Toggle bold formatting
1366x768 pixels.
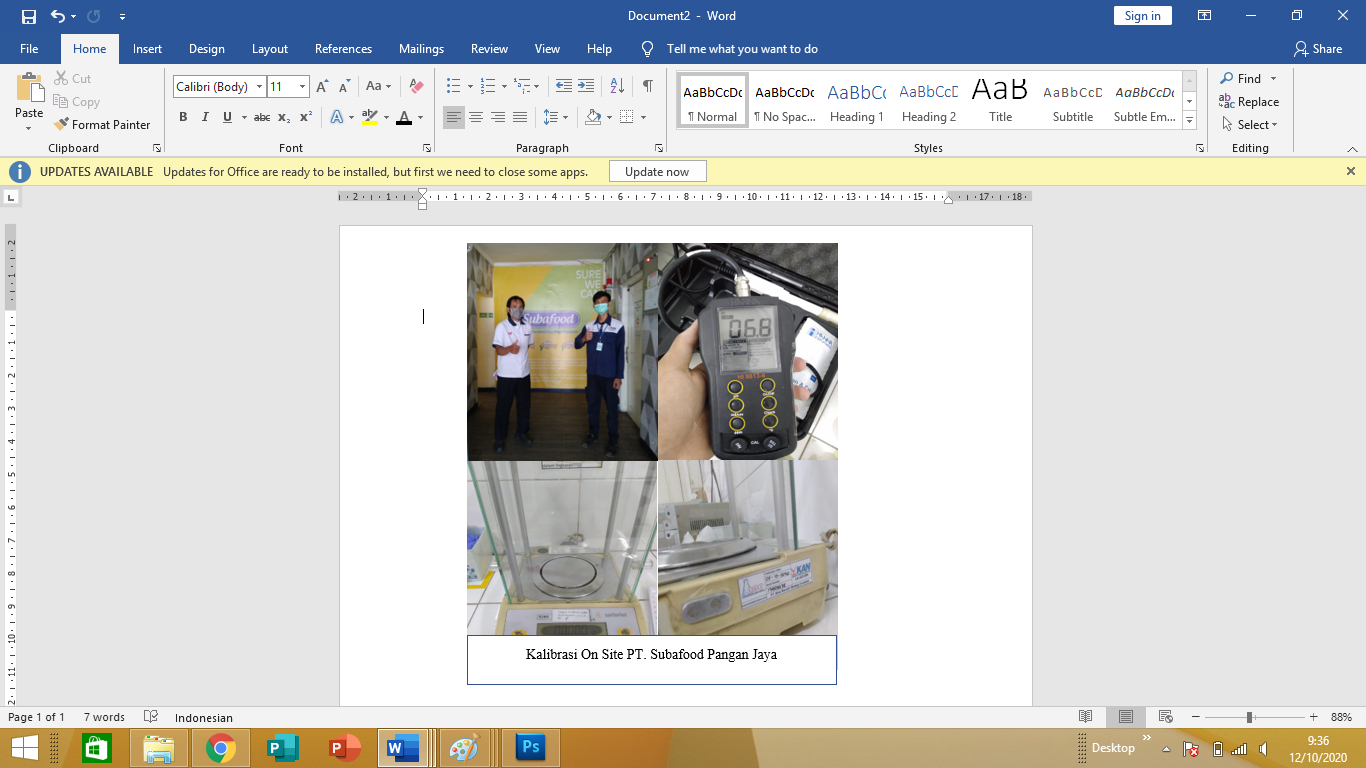coord(183,118)
